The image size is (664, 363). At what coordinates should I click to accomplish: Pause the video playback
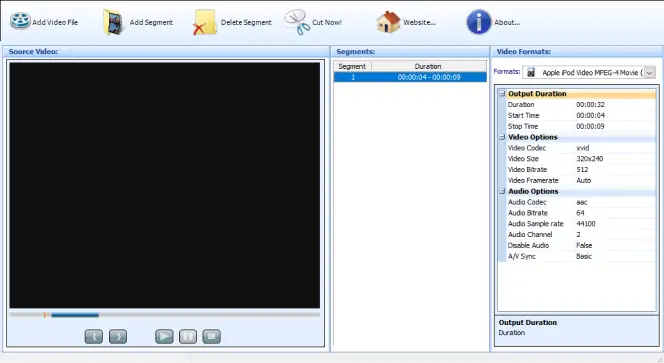click(188, 337)
